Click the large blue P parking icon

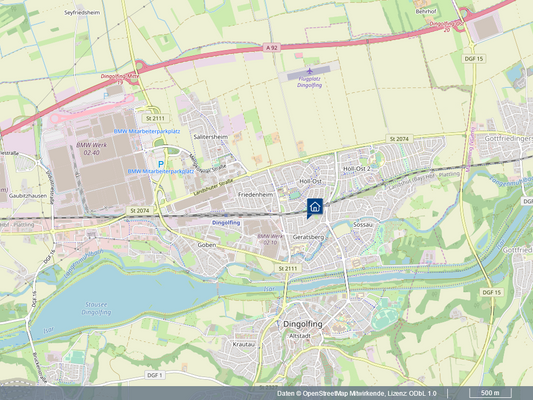coord(161,164)
